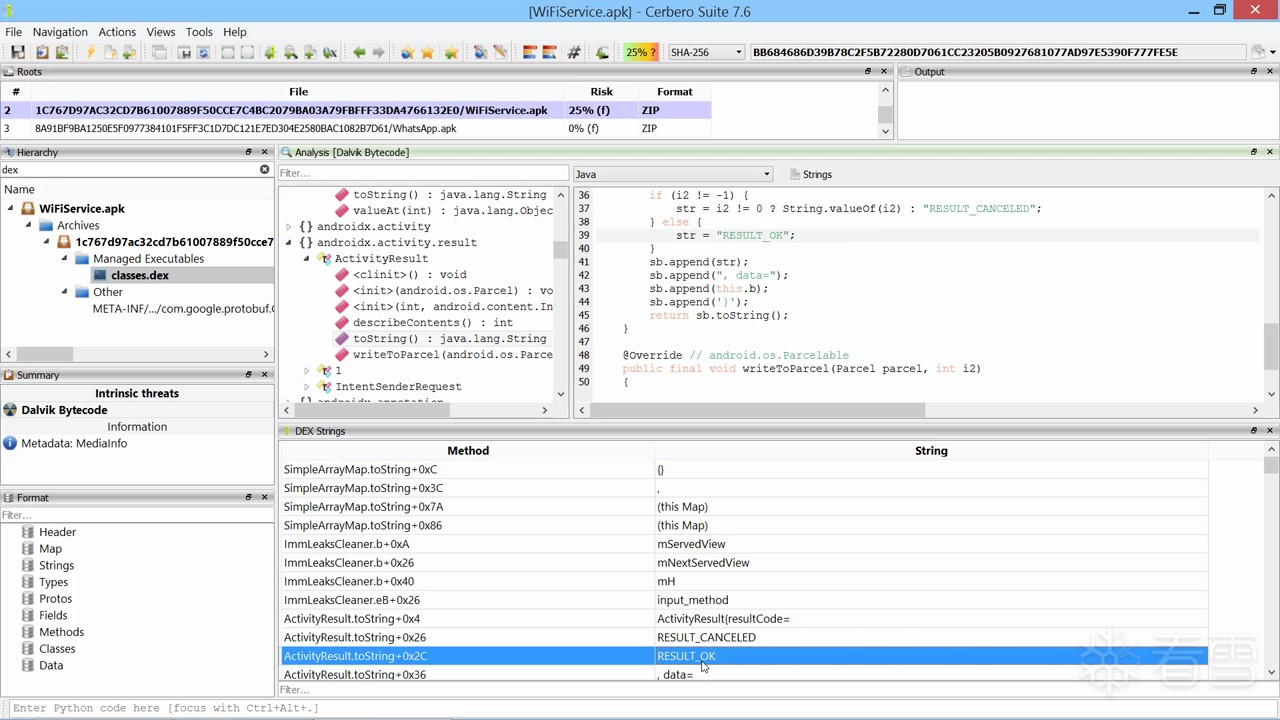The image size is (1280, 720).
Task: Select Methods in the Format list
Action: tap(61, 632)
